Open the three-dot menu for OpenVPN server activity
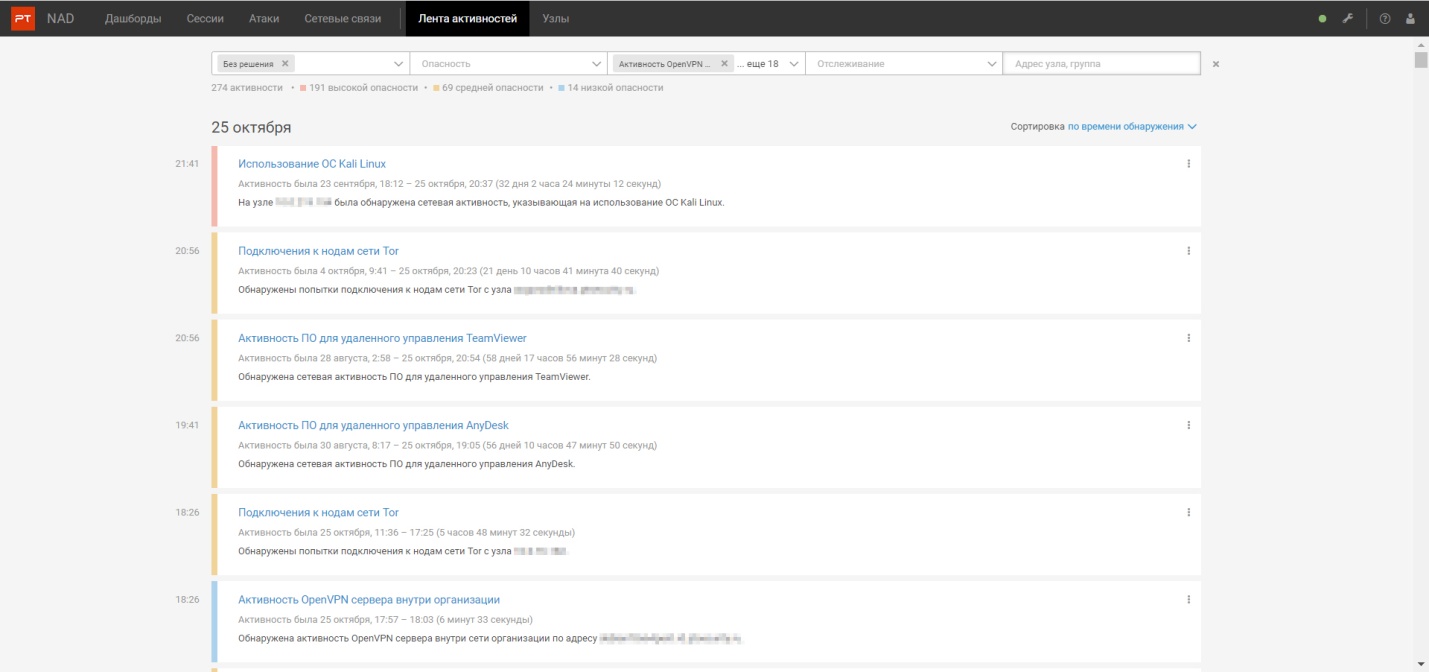Screen dimensions: 1429x672 click(x=1188, y=600)
